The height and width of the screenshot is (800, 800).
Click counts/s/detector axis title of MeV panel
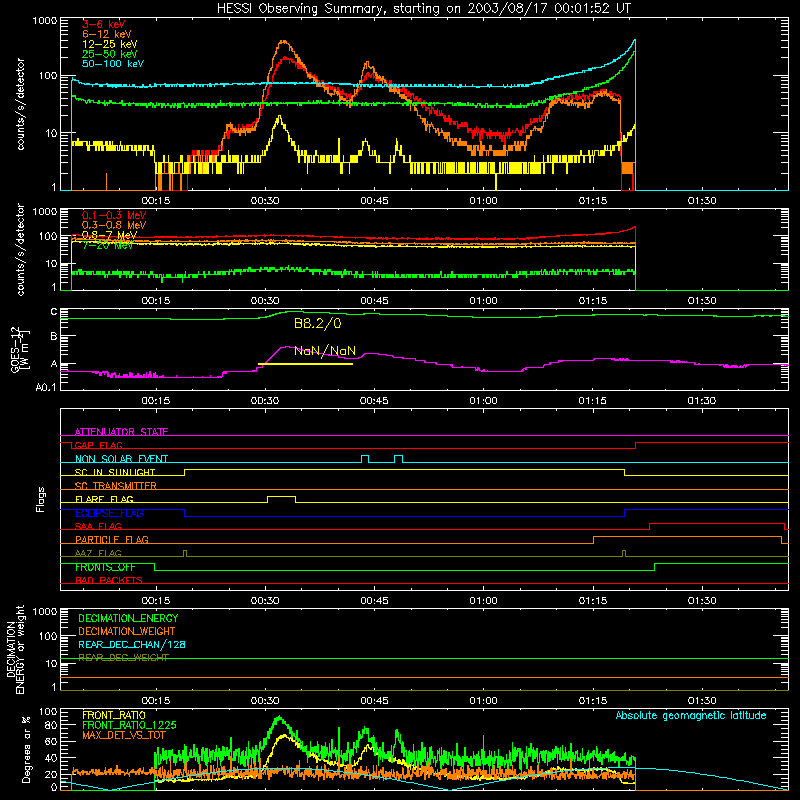point(20,249)
